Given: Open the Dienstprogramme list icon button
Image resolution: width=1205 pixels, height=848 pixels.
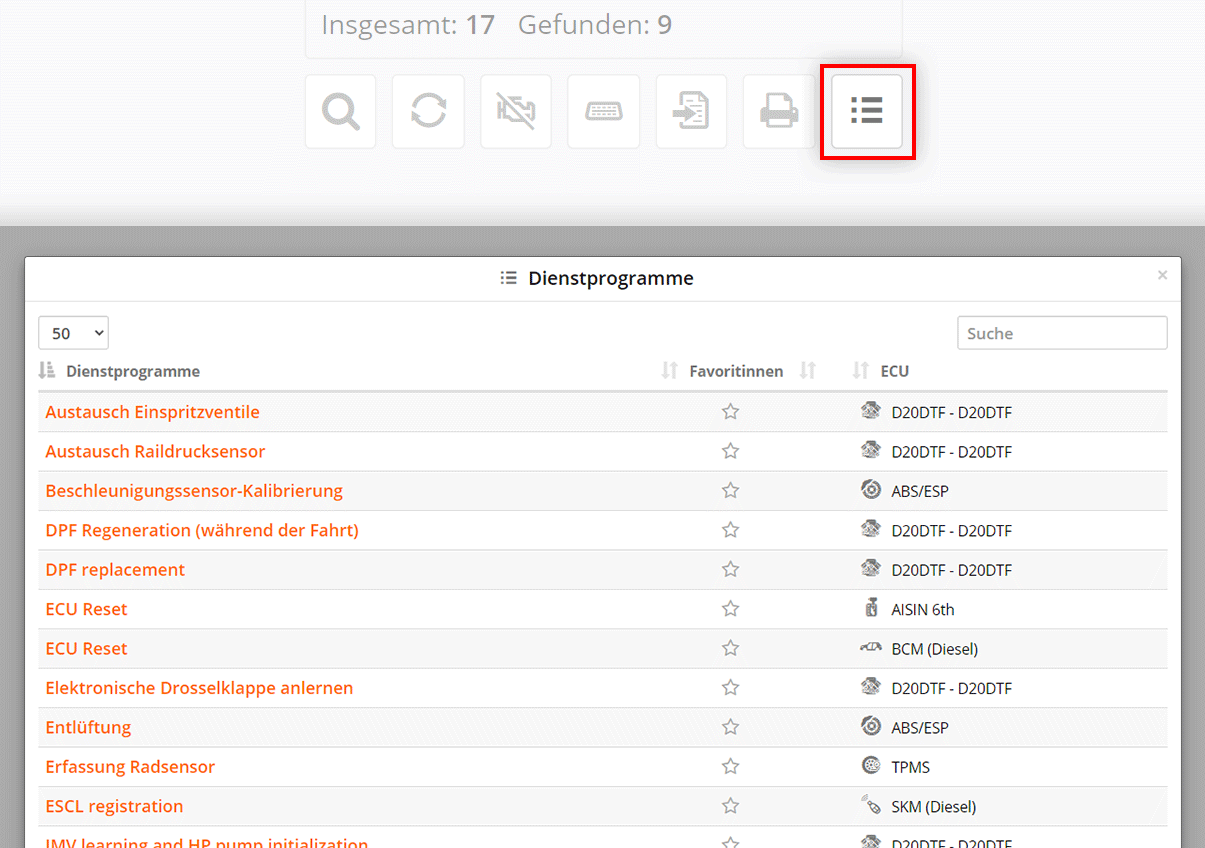Looking at the screenshot, I should coord(867,112).
